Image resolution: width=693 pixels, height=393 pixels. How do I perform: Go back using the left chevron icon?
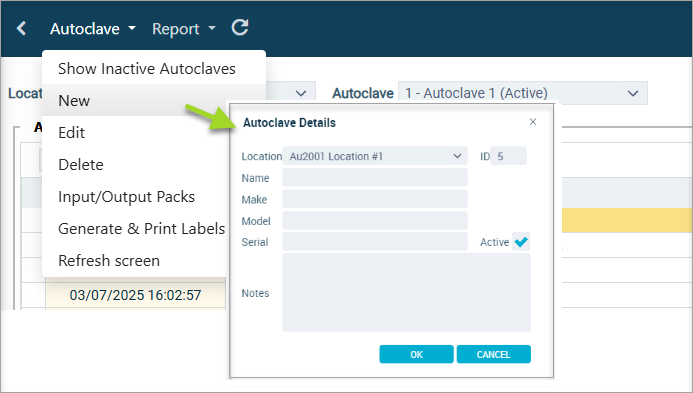point(21,29)
